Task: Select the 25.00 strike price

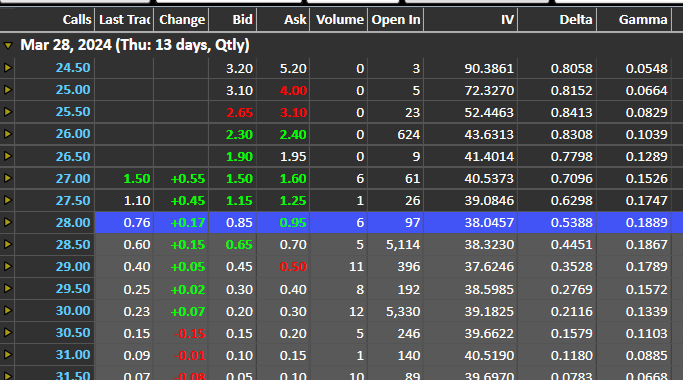Action: click(x=73, y=90)
